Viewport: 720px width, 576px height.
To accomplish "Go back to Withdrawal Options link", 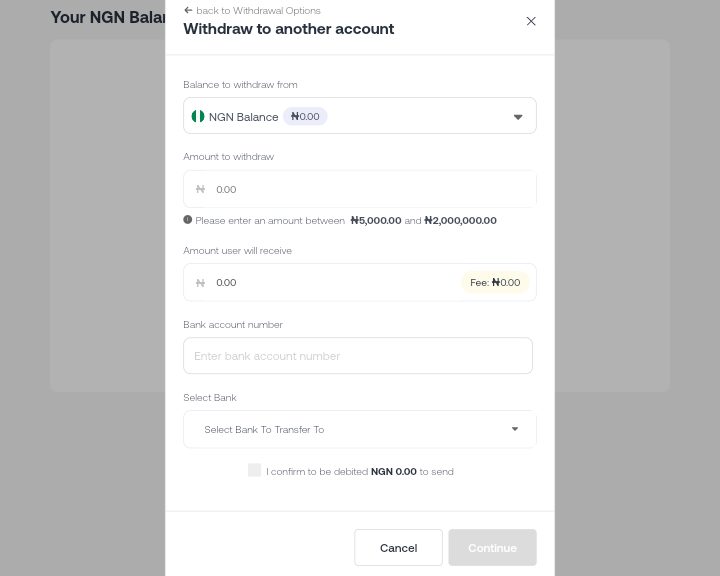I will tap(258, 10).
